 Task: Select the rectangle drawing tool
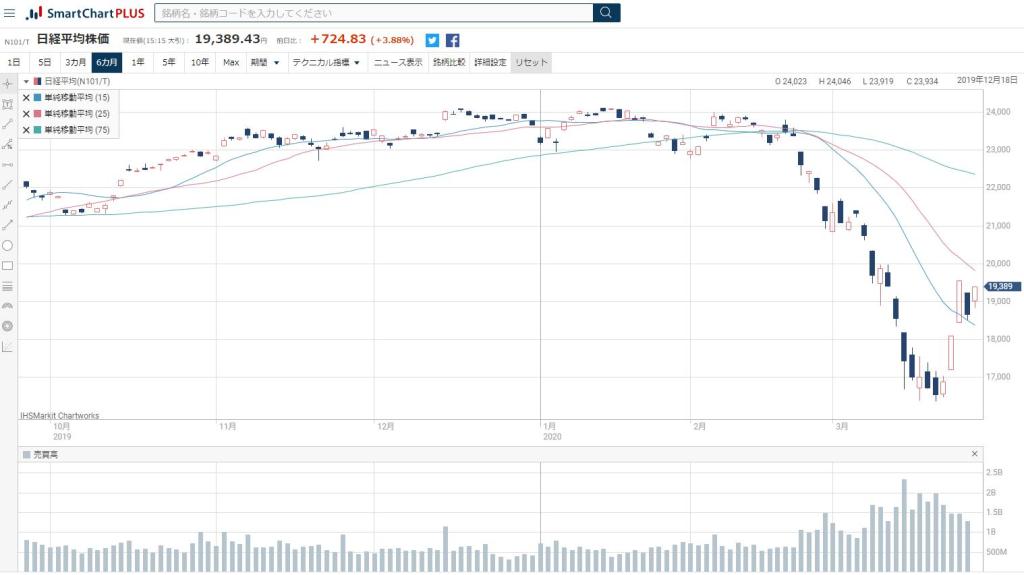click(7, 266)
